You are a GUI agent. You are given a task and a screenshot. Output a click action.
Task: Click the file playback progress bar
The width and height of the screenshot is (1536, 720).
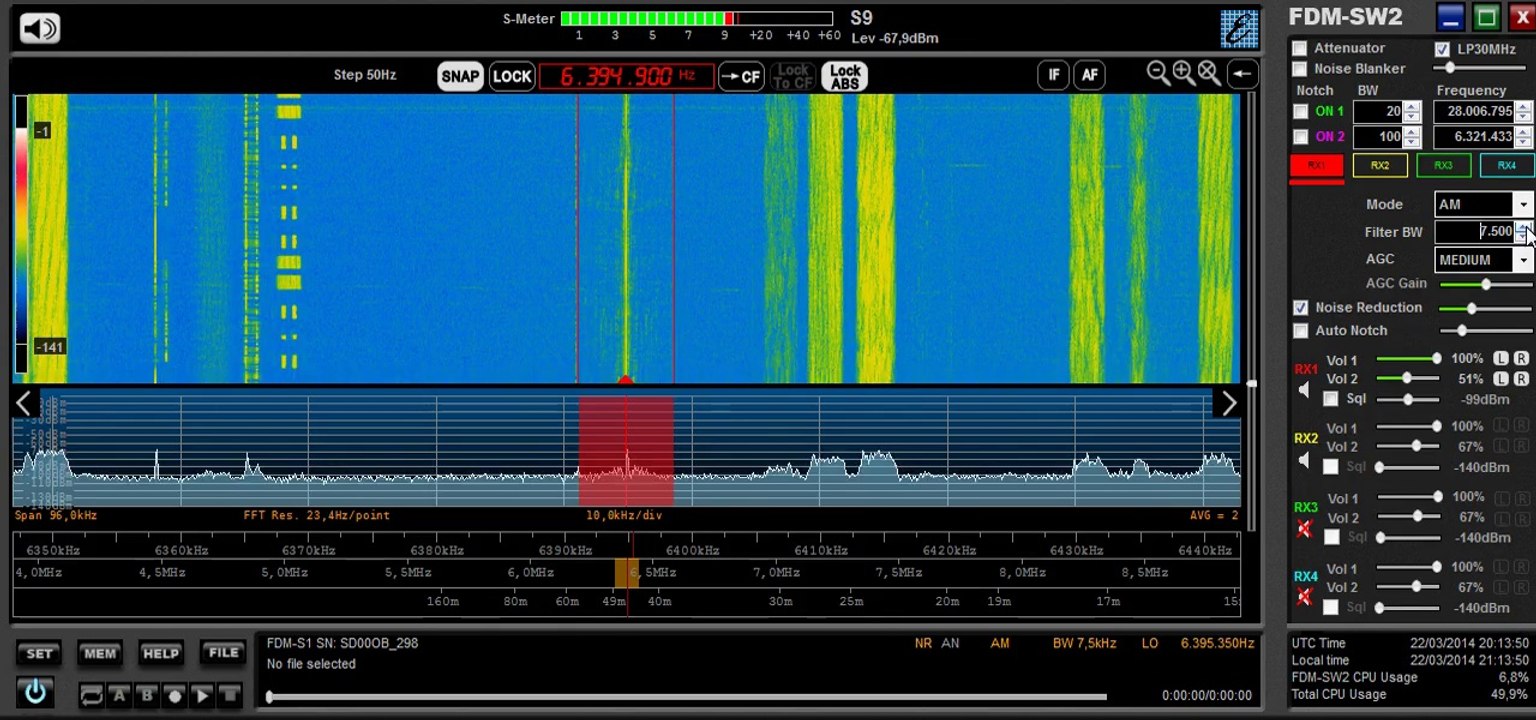(687, 697)
